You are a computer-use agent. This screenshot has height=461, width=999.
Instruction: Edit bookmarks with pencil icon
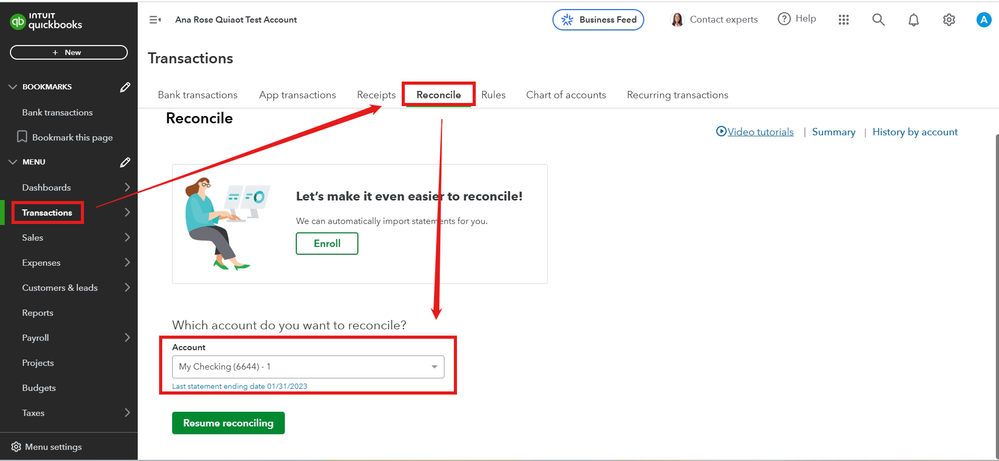pyautogui.click(x=125, y=87)
